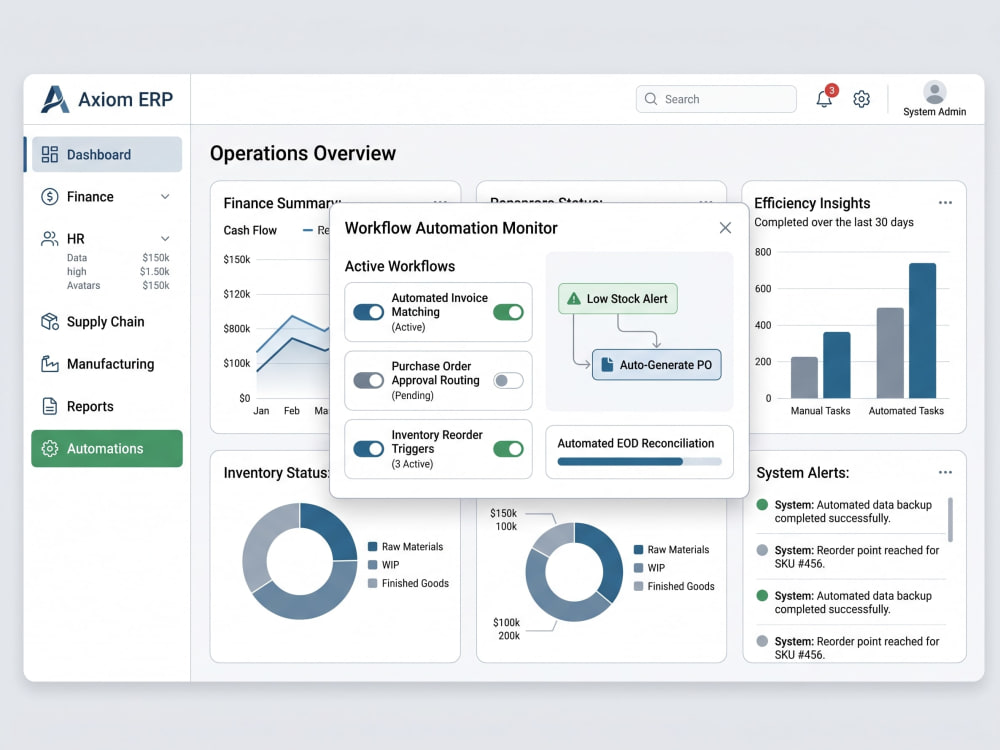Click the Cash Flow label

pos(250,230)
